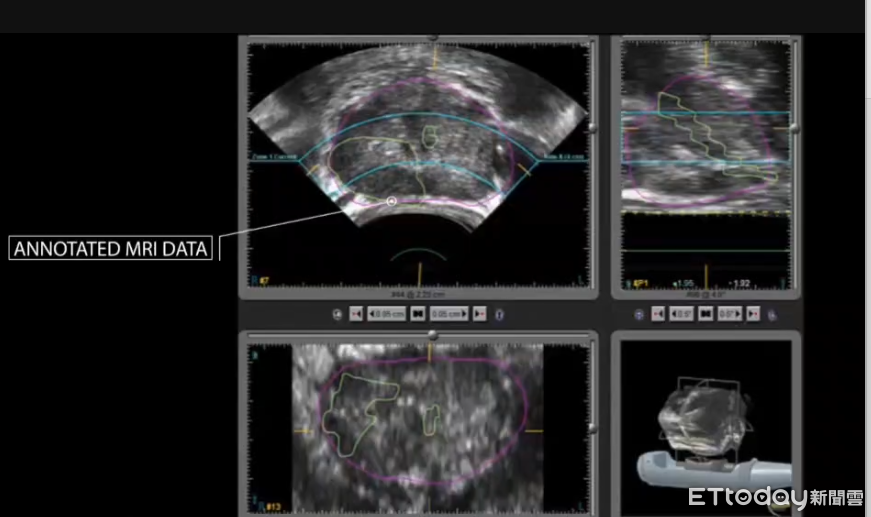Click next-slice arrow under the axial view
Viewport: 871px width, 517px height.
point(479,314)
